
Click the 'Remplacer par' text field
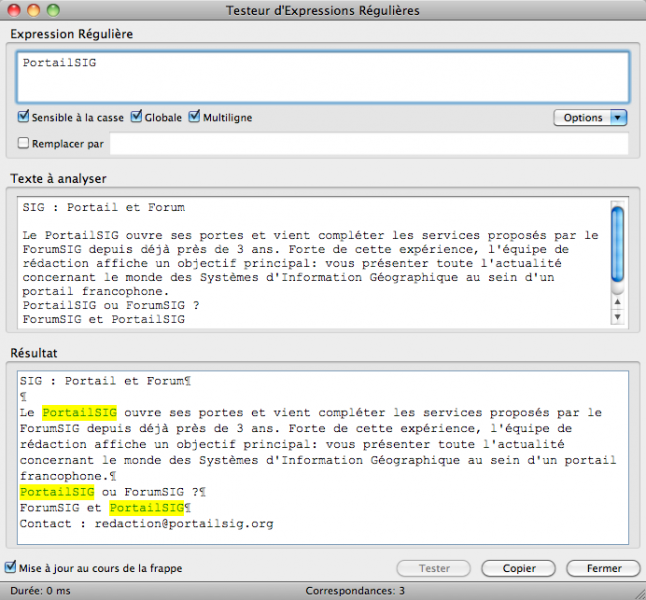368,144
